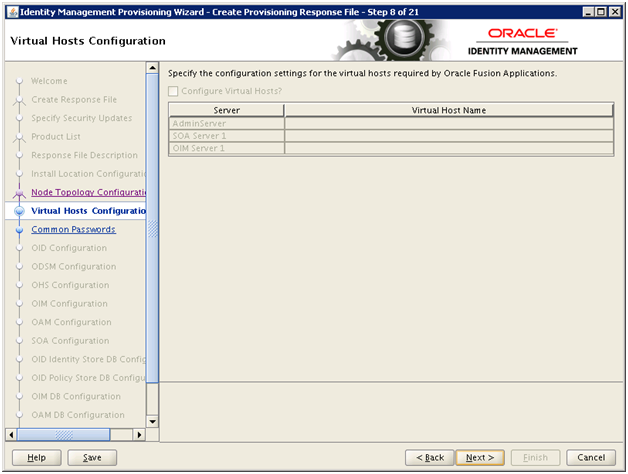This screenshot has height=474, width=628.
Task: Click the sidebar horizontal scrollbar thumb
Action: (63, 435)
